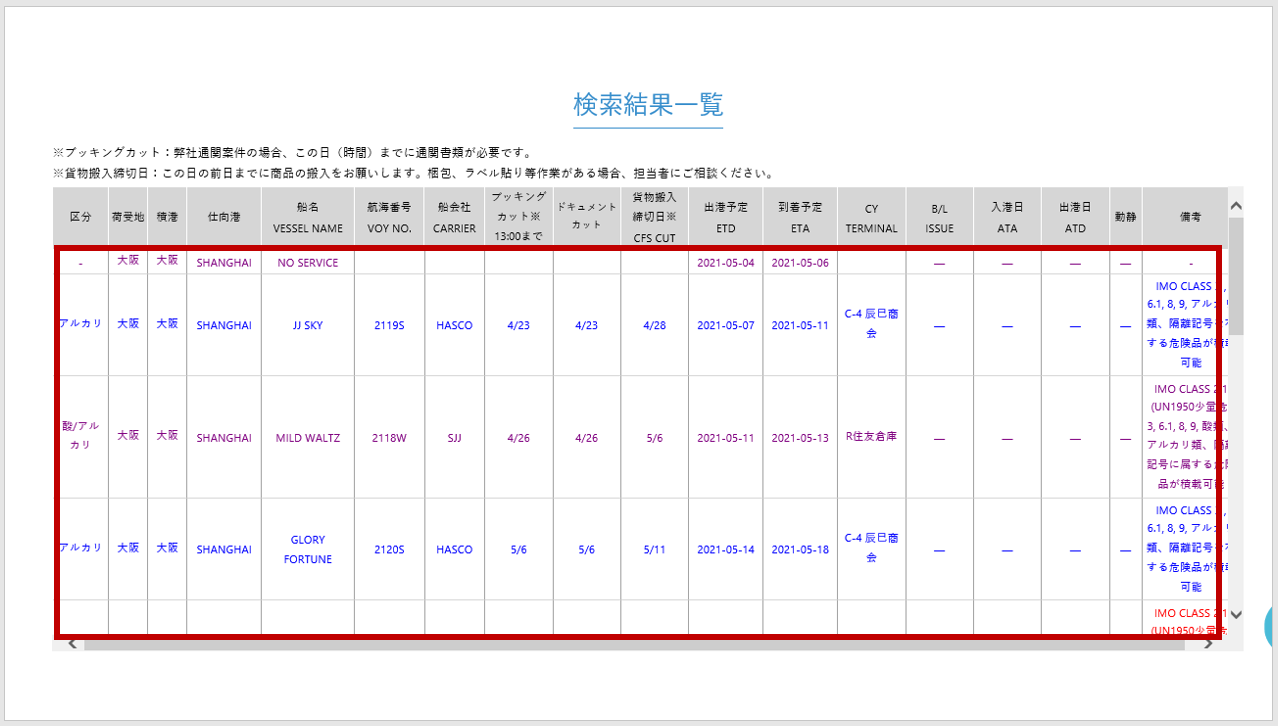Click the 動静 column header
1278x726 pixels.
[x=1125, y=216]
